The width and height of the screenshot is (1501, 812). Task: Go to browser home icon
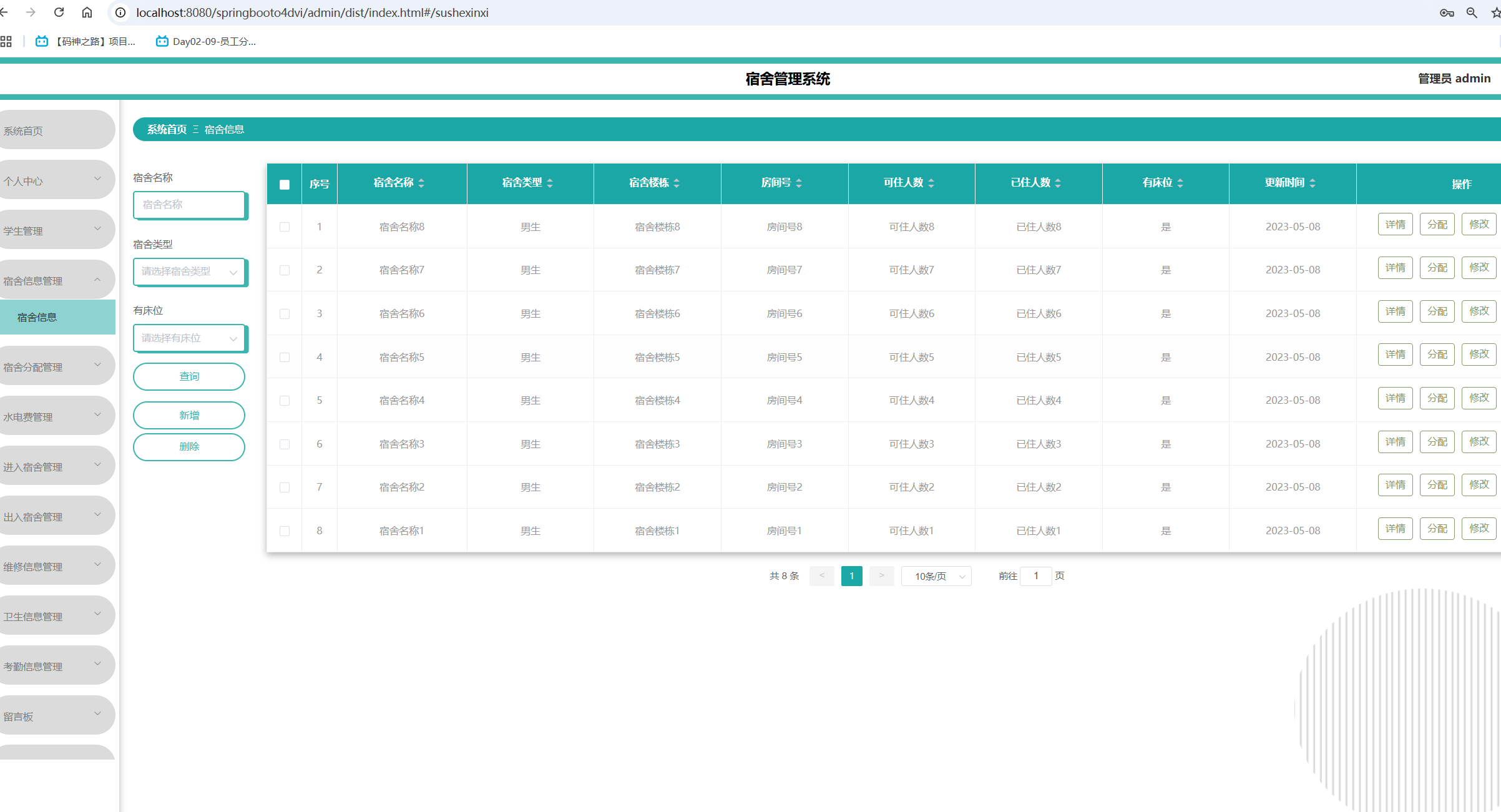(87, 12)
